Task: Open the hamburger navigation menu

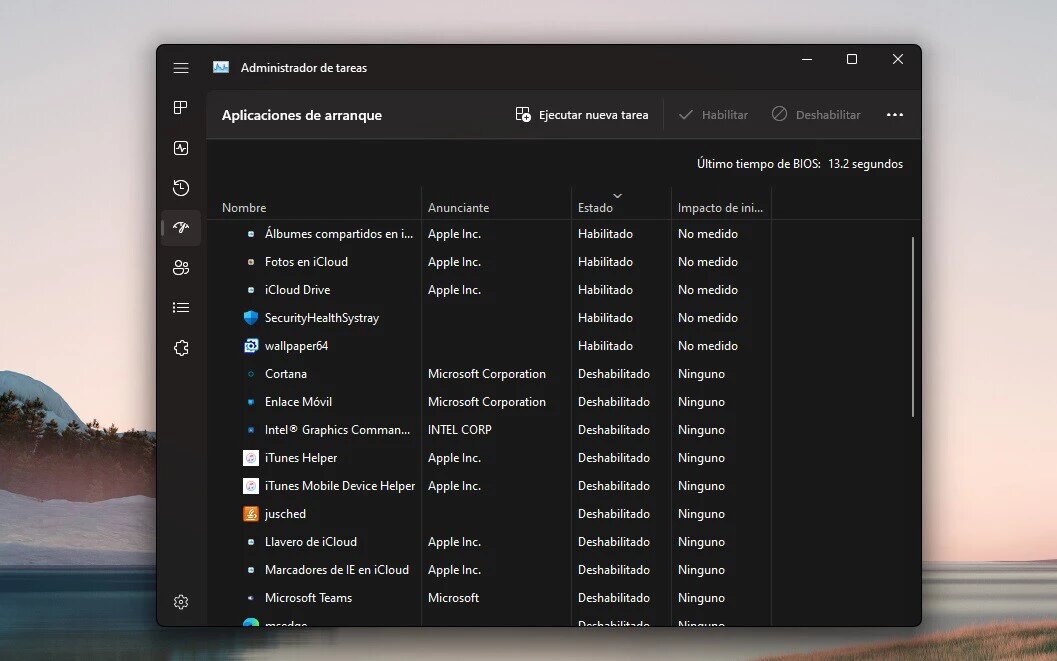Action: (x=181, y=68)
